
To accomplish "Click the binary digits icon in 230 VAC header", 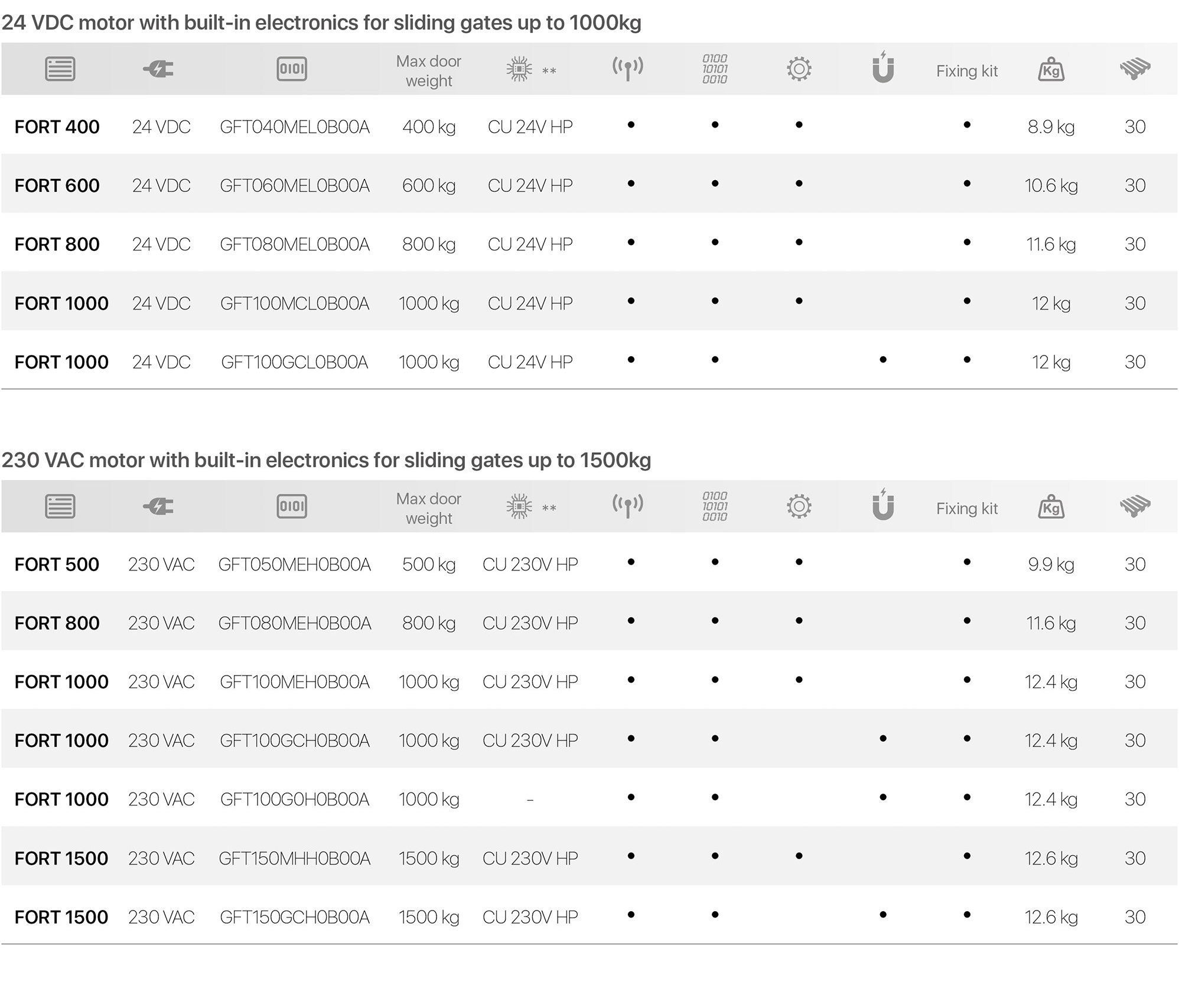I will coord(715,506).
